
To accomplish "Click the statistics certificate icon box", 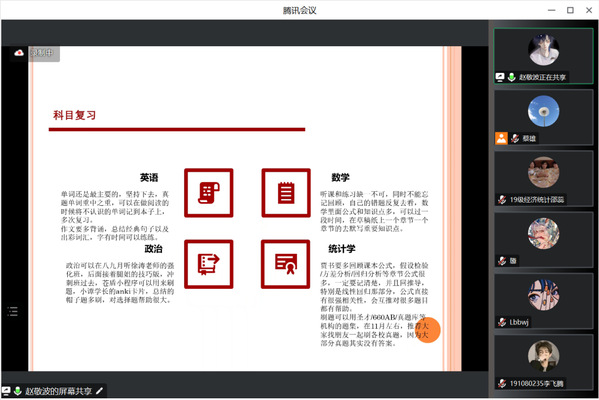I will 286,264.
